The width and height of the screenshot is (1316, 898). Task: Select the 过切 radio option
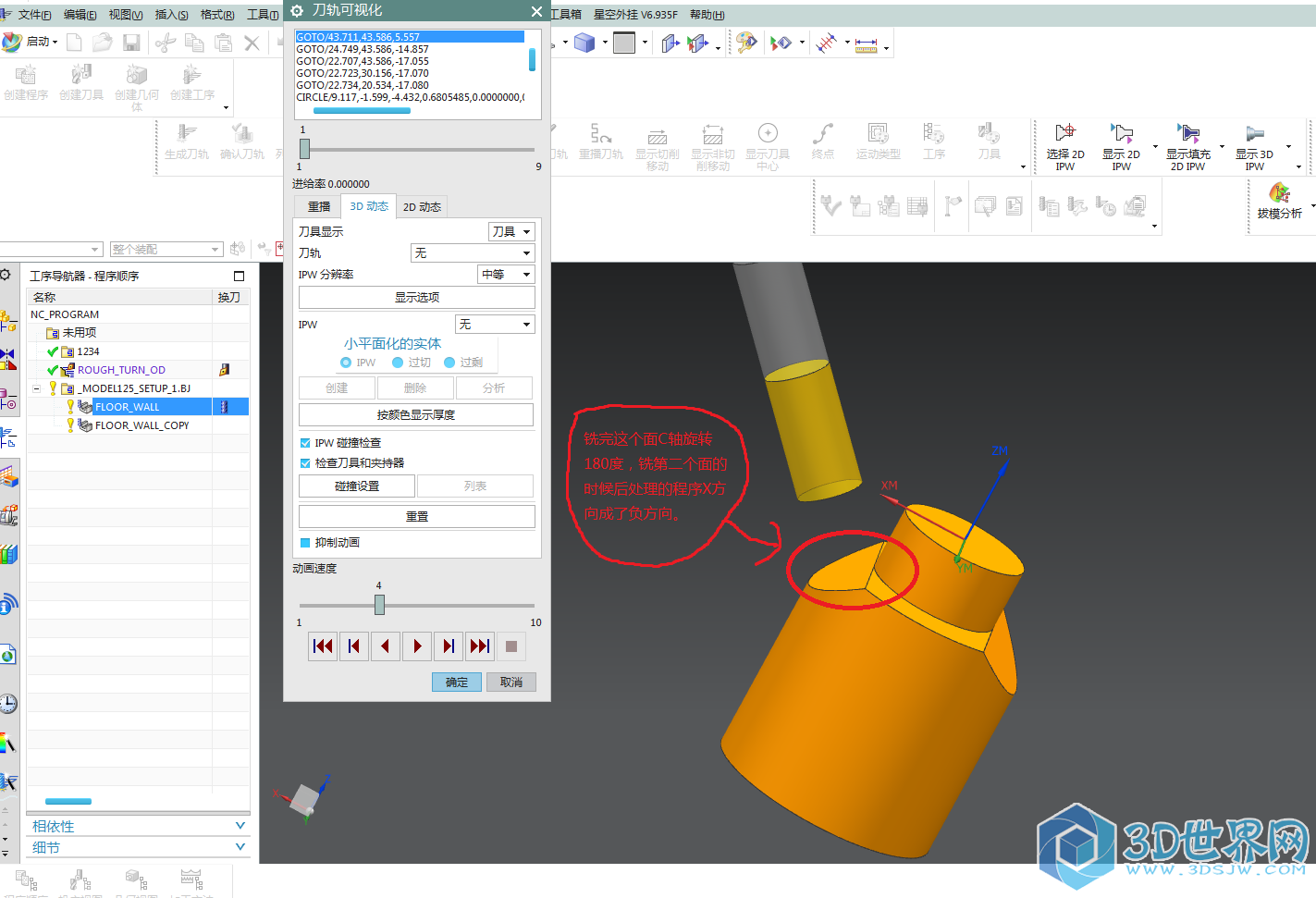pyautogui.click(x=398, y=363)
